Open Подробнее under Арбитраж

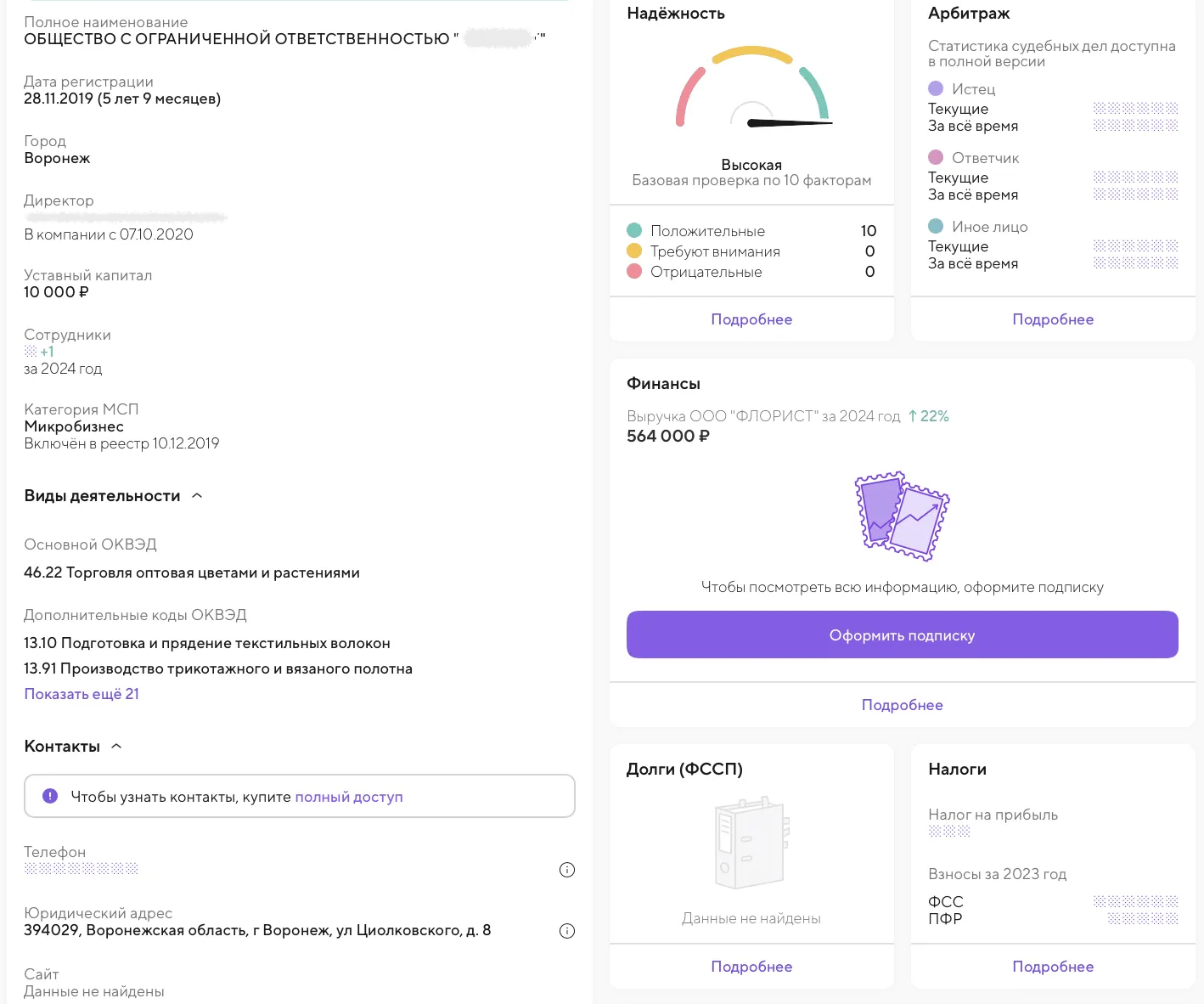[1053, 319]
